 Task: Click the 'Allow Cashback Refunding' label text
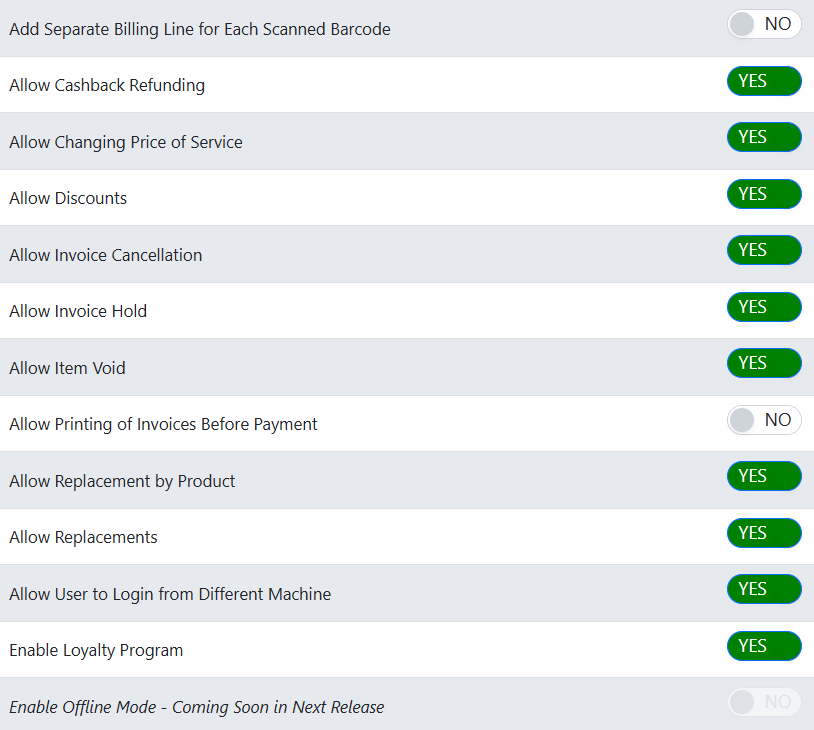click(107, 86)
